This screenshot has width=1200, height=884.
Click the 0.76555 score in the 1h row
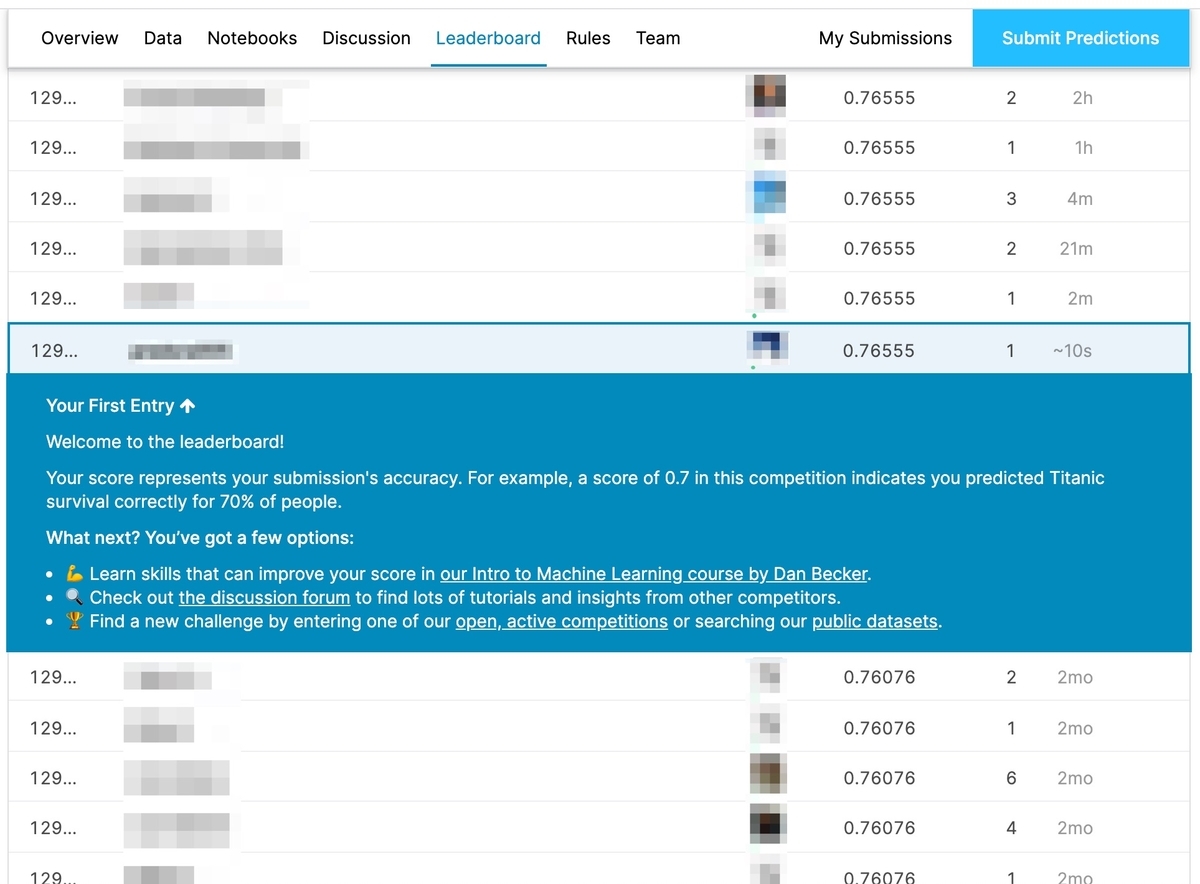(879, 148)
